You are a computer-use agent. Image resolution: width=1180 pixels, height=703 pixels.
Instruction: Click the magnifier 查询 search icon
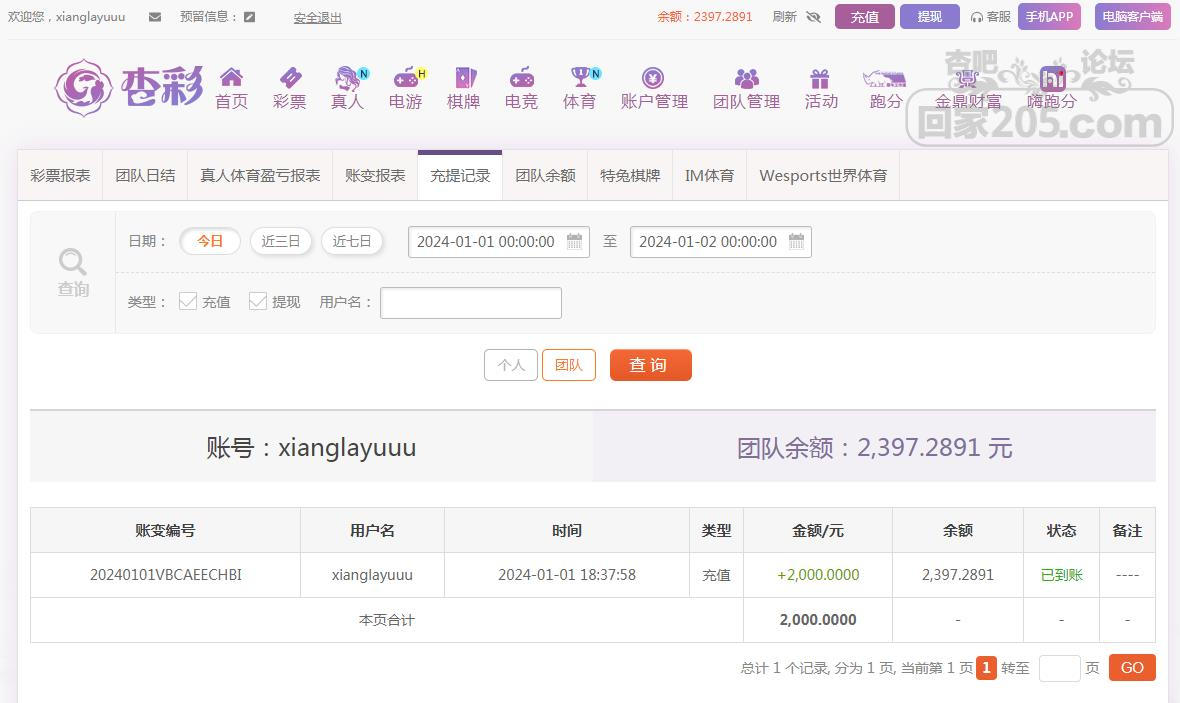point(72,272)
